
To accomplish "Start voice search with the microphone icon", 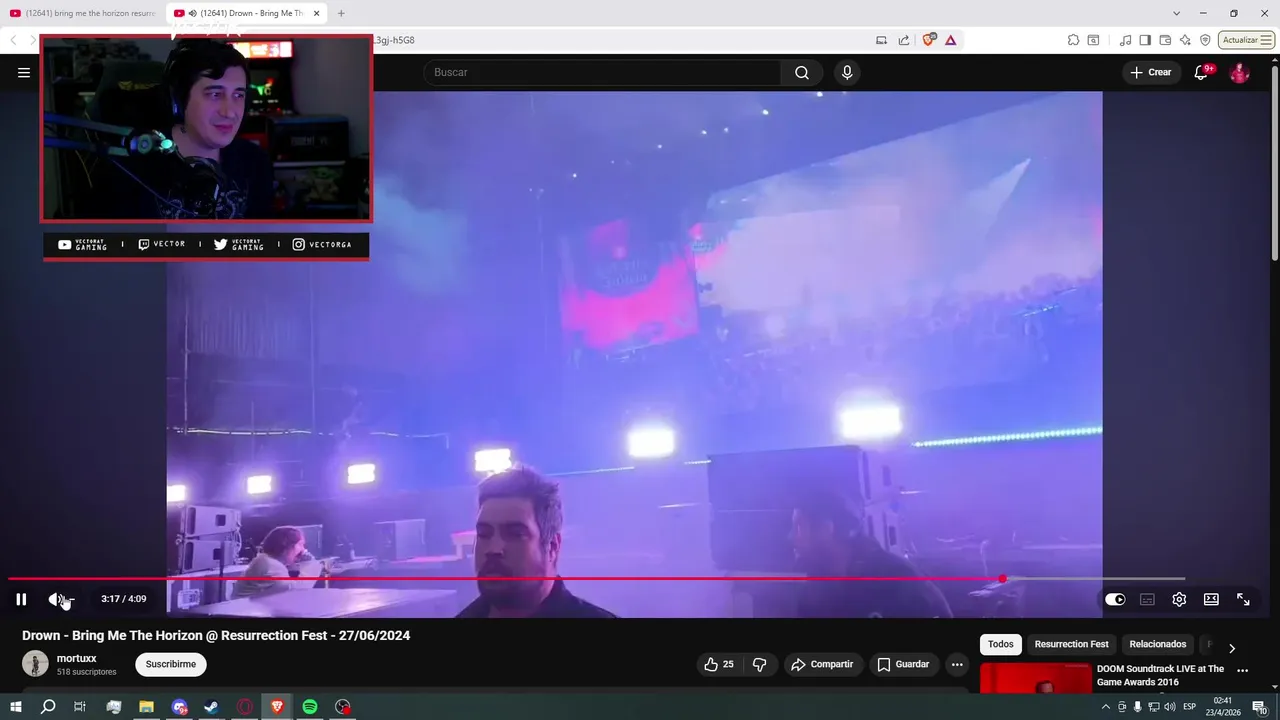I will point(847,72).
